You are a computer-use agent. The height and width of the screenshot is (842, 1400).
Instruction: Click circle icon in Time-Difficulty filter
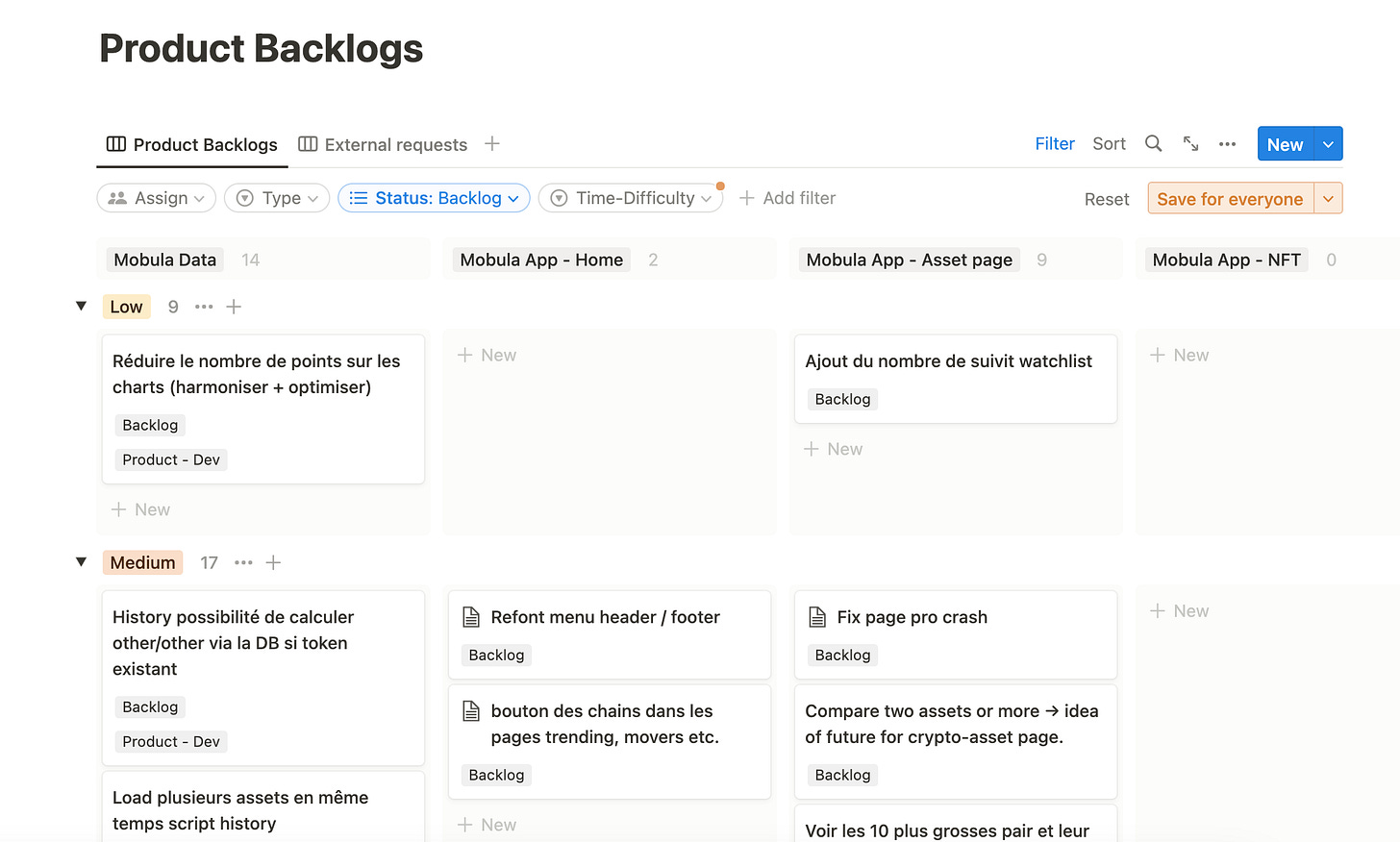click(559, 198)
